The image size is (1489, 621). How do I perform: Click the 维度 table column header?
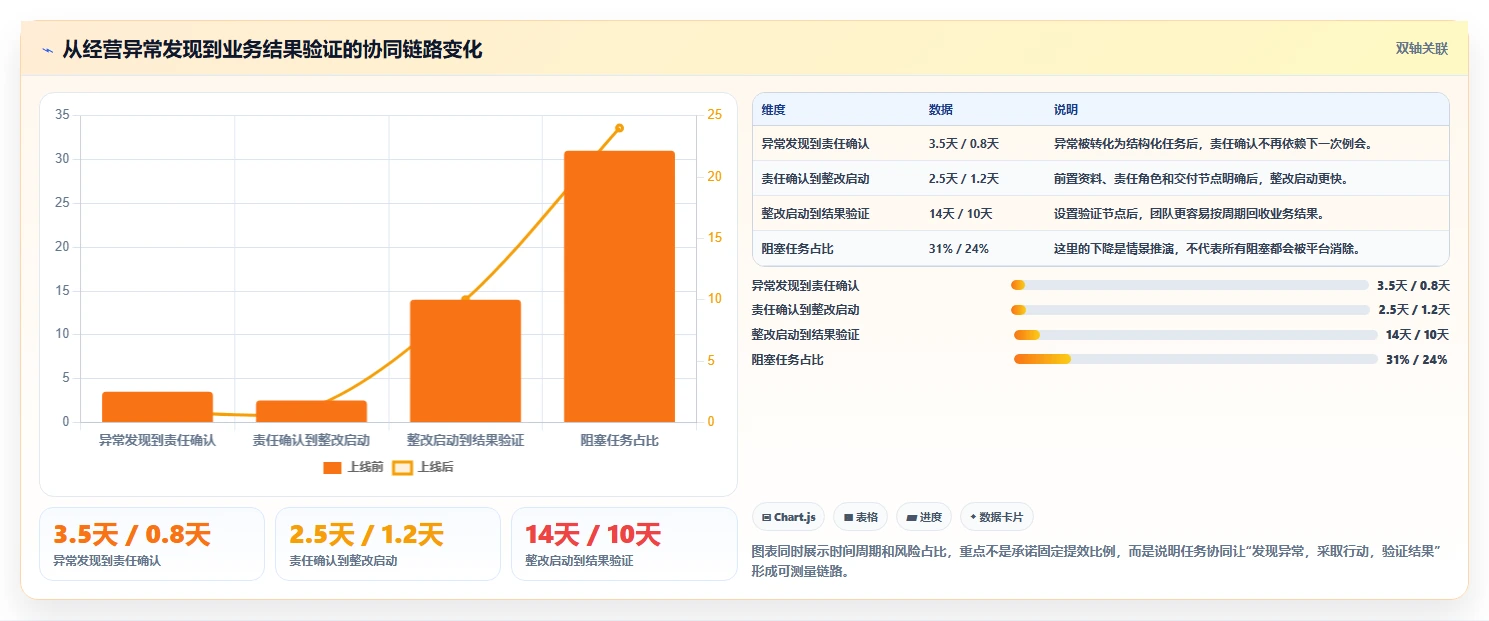point(773,110)
